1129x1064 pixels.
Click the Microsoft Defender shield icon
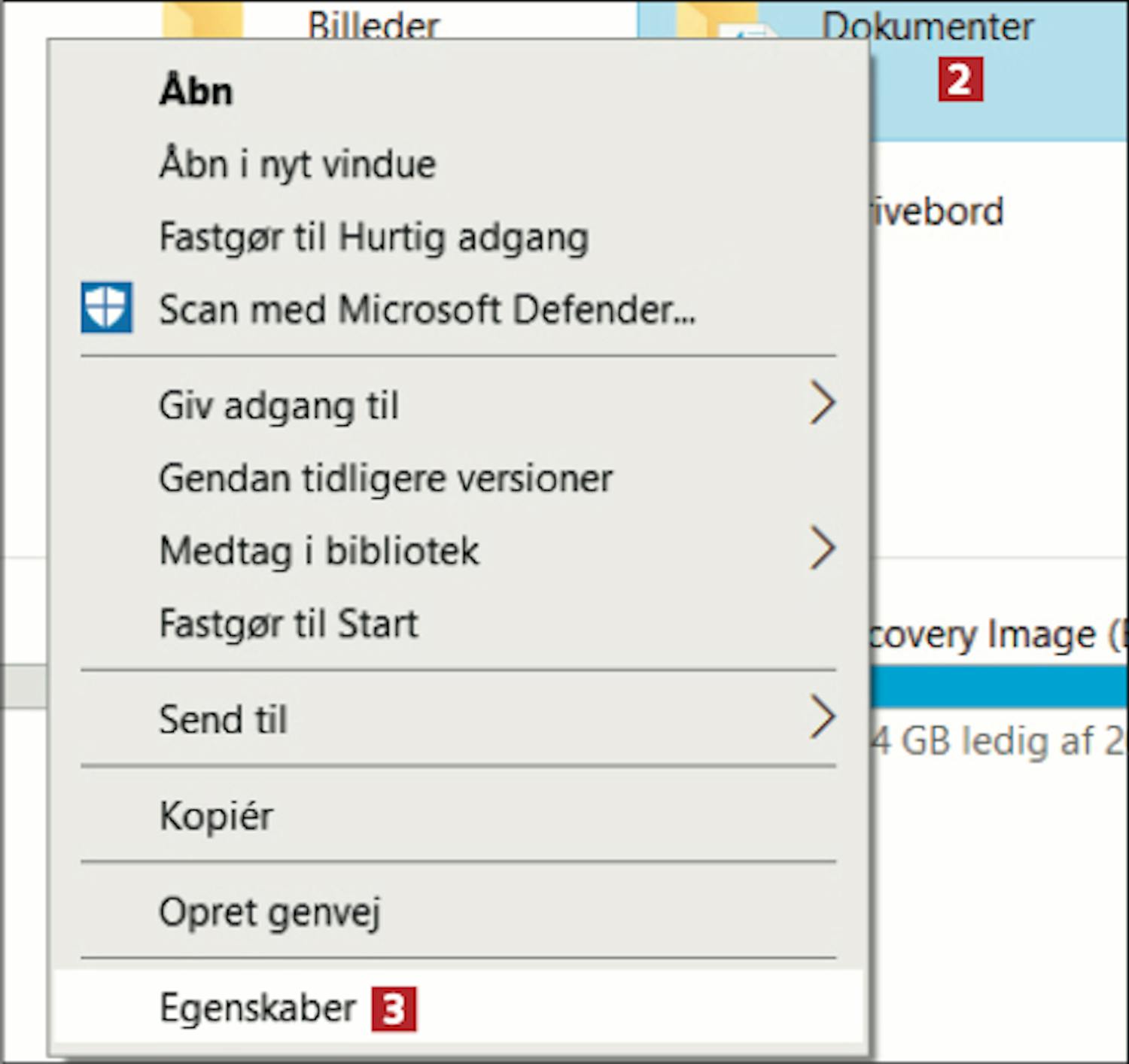click(106, 307)
